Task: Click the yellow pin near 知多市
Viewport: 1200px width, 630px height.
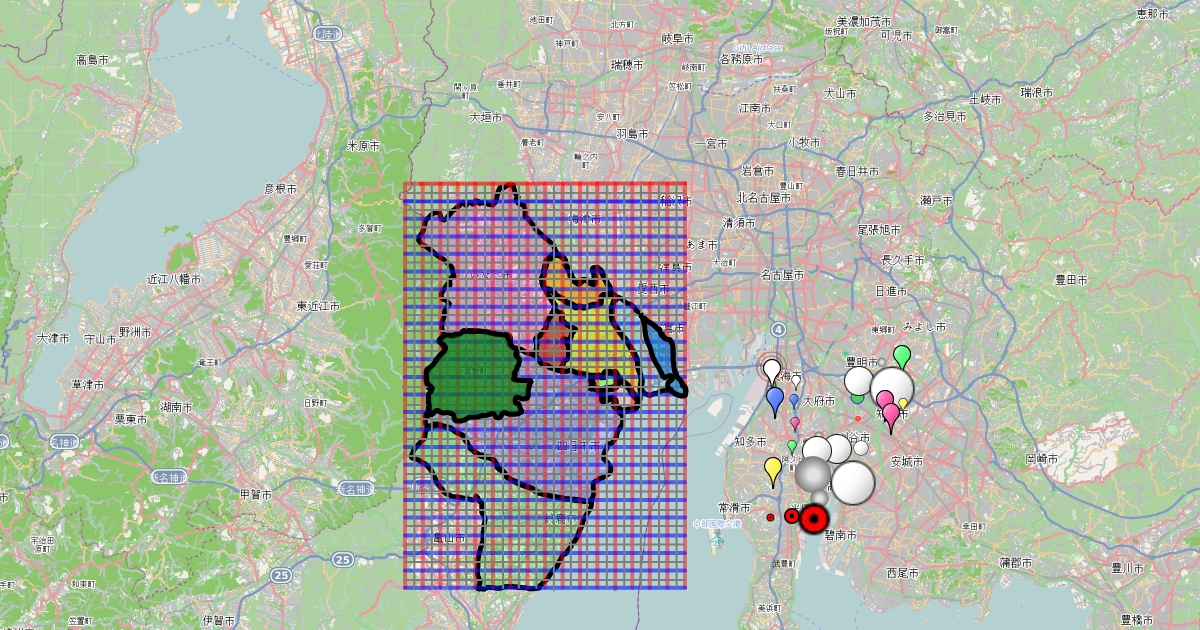Action: [x=773, y=469]
